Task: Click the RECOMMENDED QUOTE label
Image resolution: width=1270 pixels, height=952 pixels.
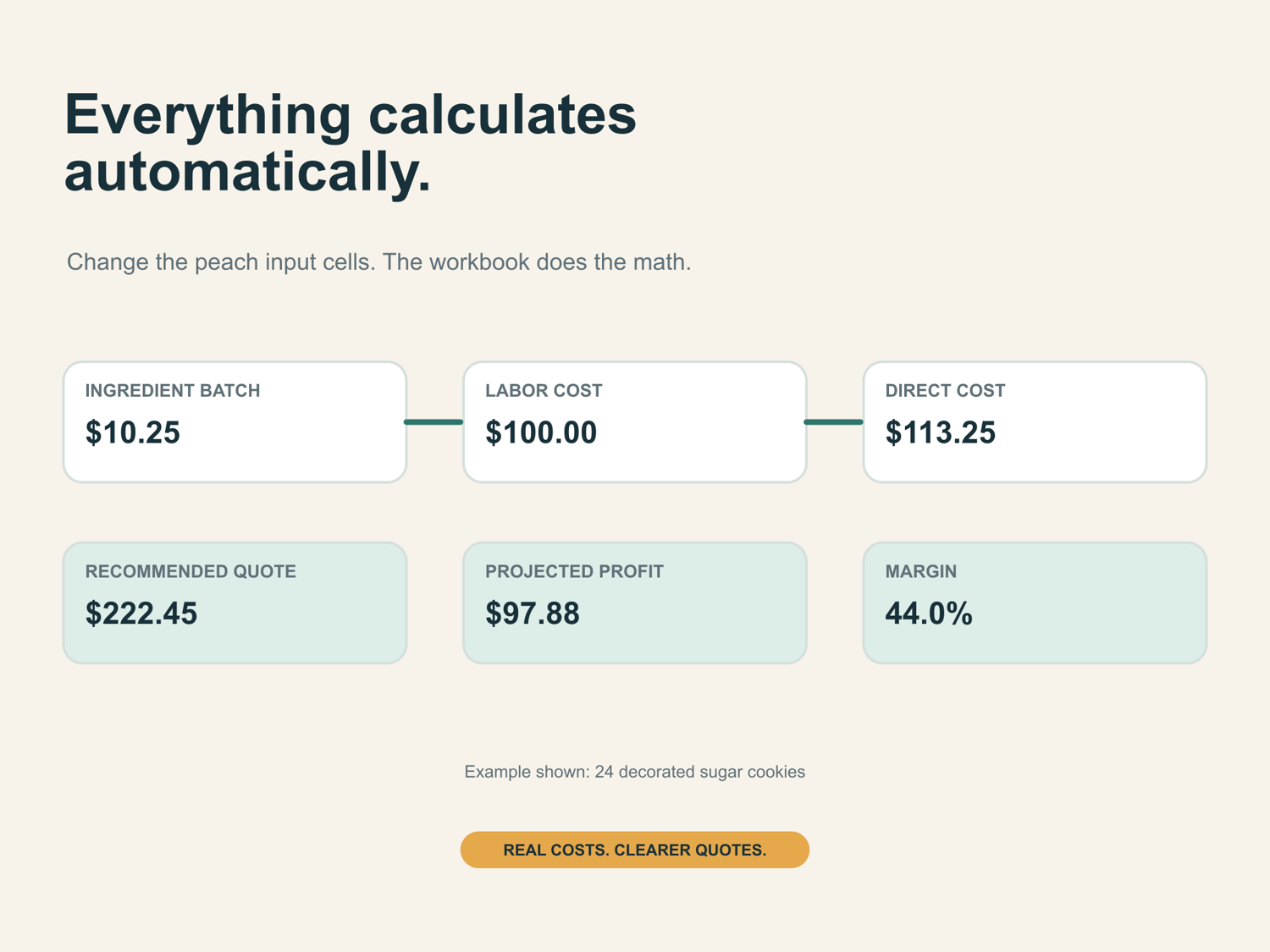Action: click(190, 572)
